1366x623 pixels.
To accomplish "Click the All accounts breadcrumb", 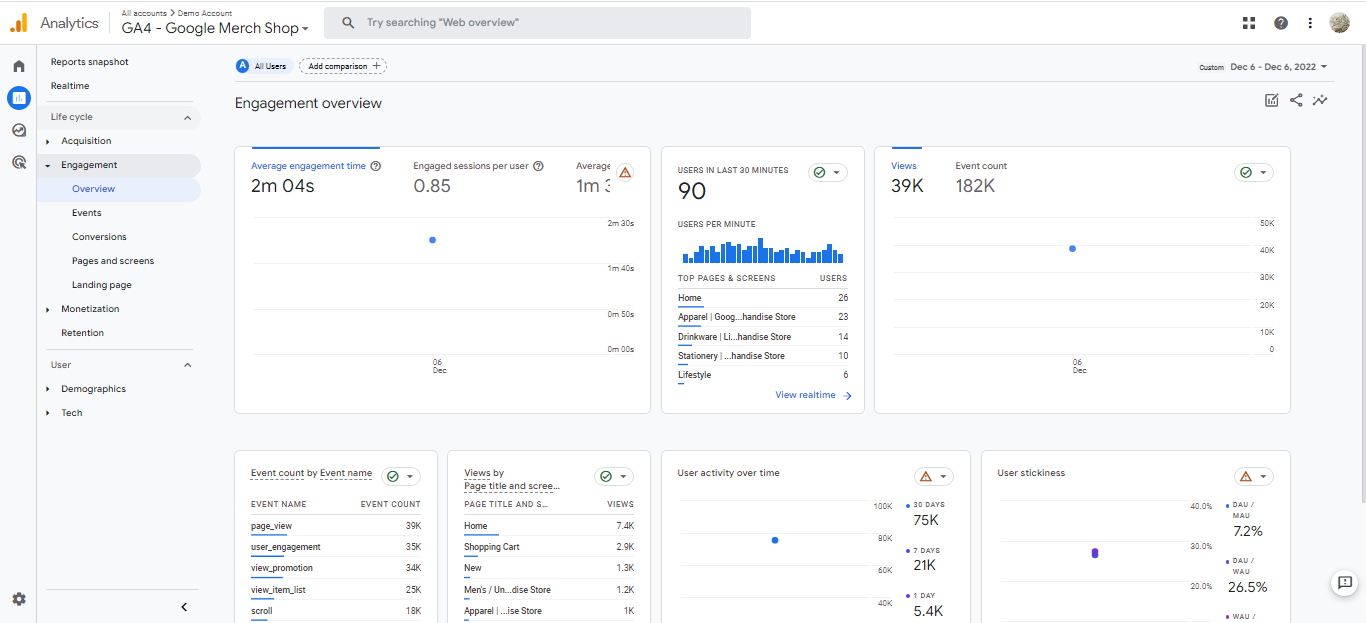I will pyautogui.click(x=144, y=13).
